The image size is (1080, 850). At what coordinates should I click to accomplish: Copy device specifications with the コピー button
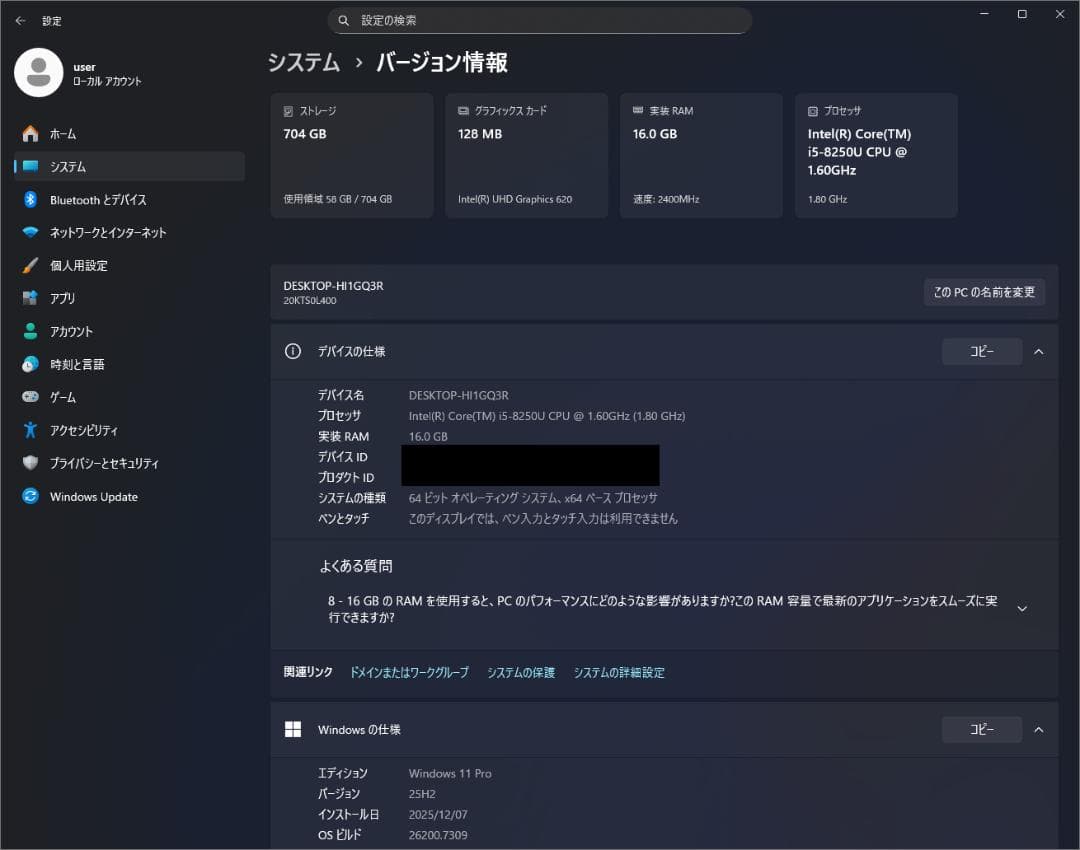[x=981, y=351]
